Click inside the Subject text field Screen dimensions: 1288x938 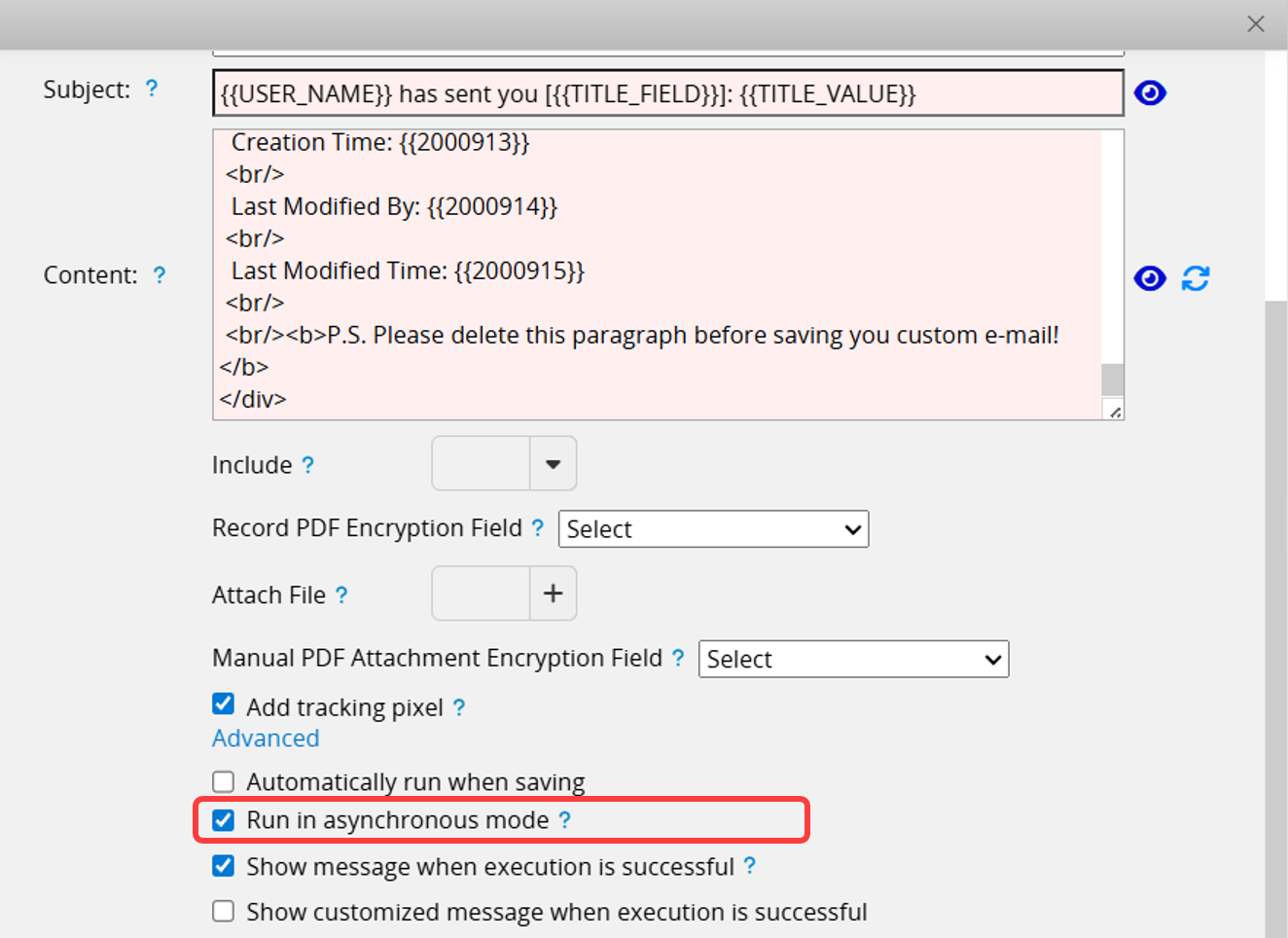click(x=667, y=93)
